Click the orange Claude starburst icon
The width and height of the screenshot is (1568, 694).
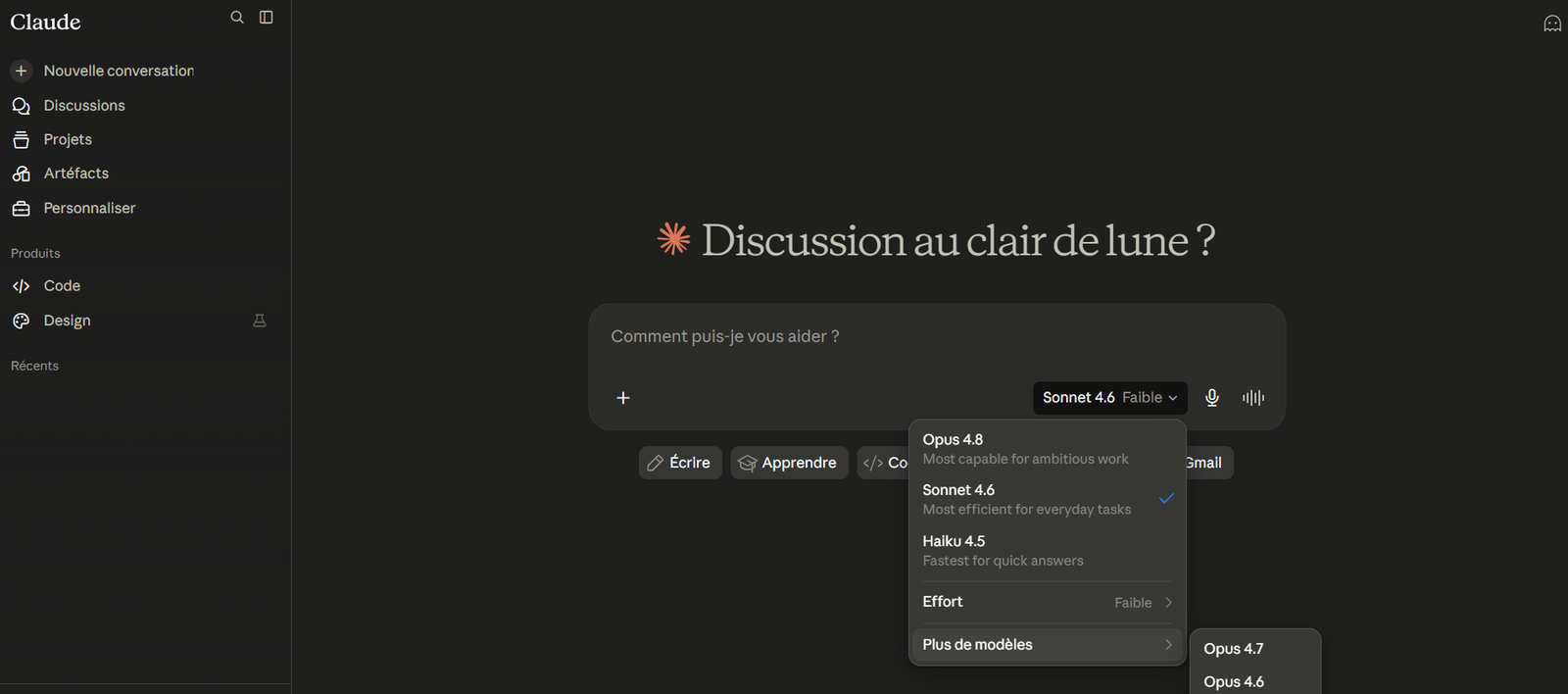pos(673,238)
